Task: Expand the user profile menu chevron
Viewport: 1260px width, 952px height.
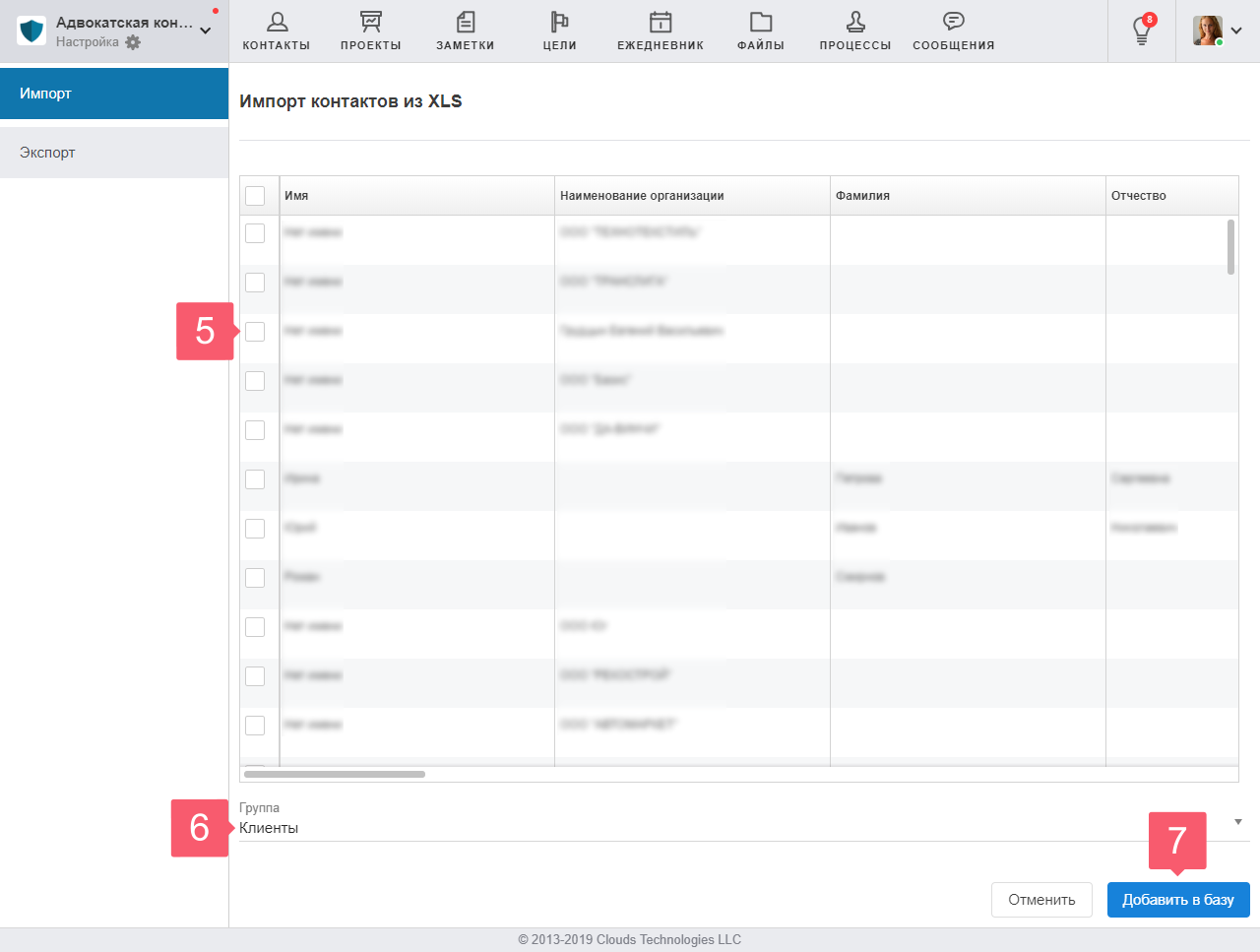Action: [x=1236, y=31]
